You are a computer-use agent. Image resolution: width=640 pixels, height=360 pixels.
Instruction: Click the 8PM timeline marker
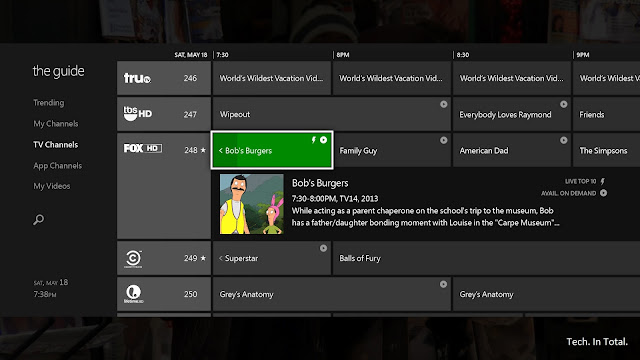point(342,55)
